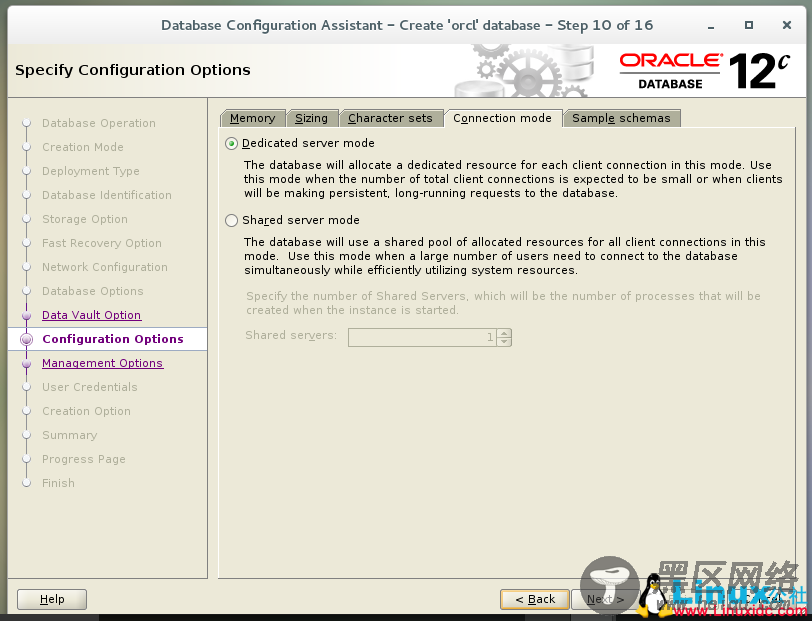This screenshot has width=812, height=621.
Task: Click Database Identification step label
Action: click(x=107, y=195)
